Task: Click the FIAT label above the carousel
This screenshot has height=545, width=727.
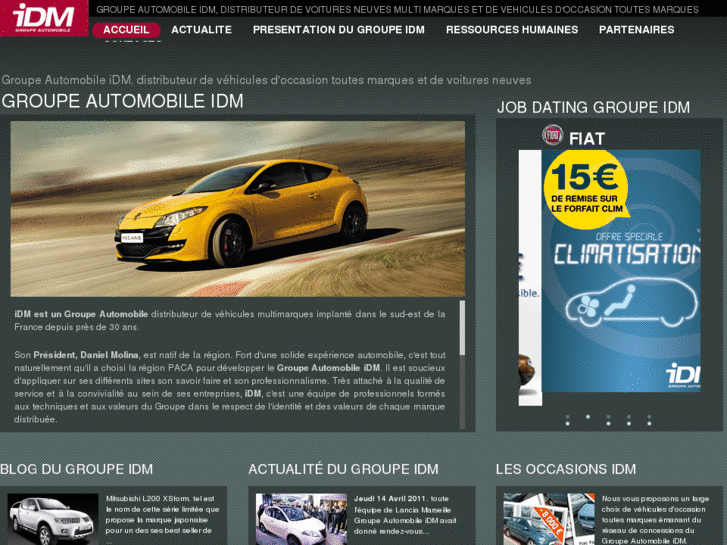Action: tap(587, 139)
